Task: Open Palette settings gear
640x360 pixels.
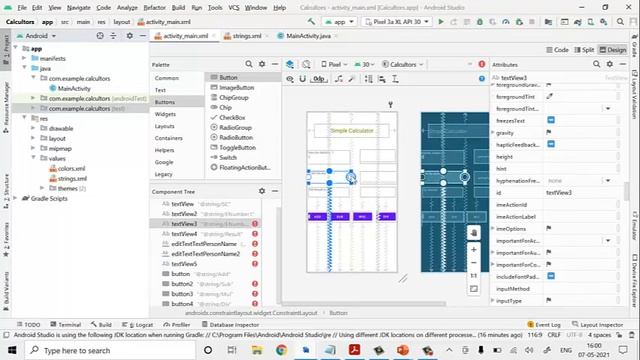Action: click(262, 64)
